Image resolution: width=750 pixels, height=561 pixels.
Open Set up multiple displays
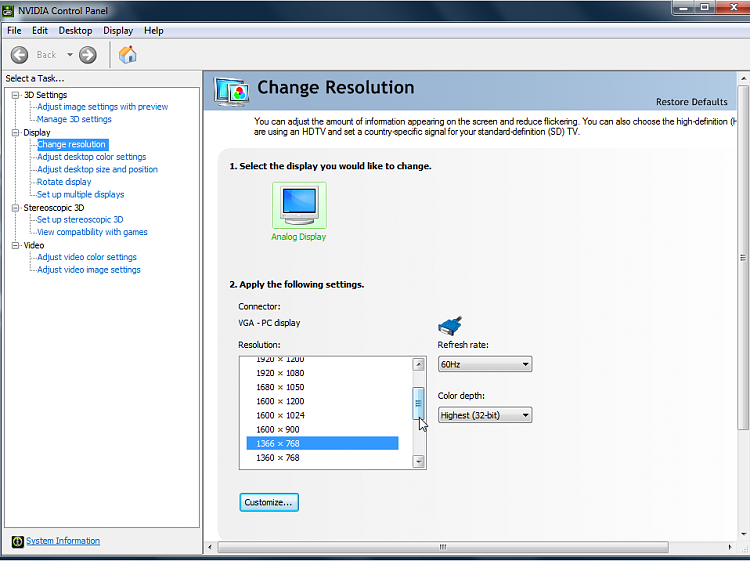[80, 194]
